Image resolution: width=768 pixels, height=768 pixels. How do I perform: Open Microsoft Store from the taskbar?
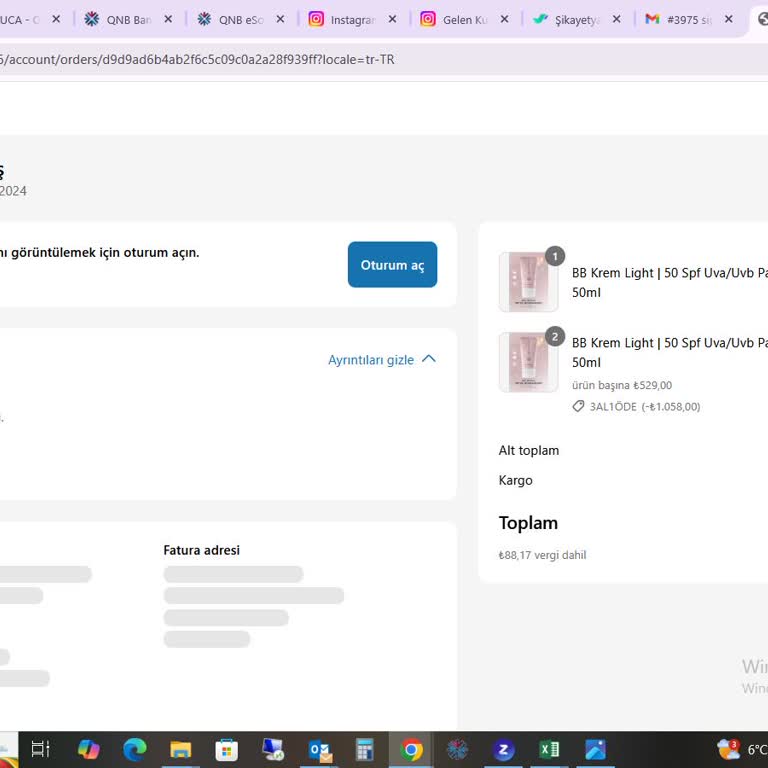227,749
